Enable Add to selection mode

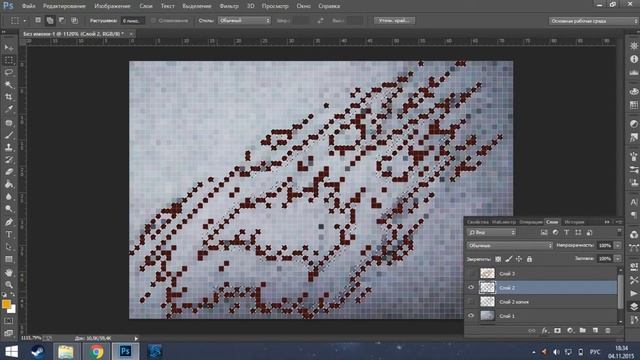point(50,20)
